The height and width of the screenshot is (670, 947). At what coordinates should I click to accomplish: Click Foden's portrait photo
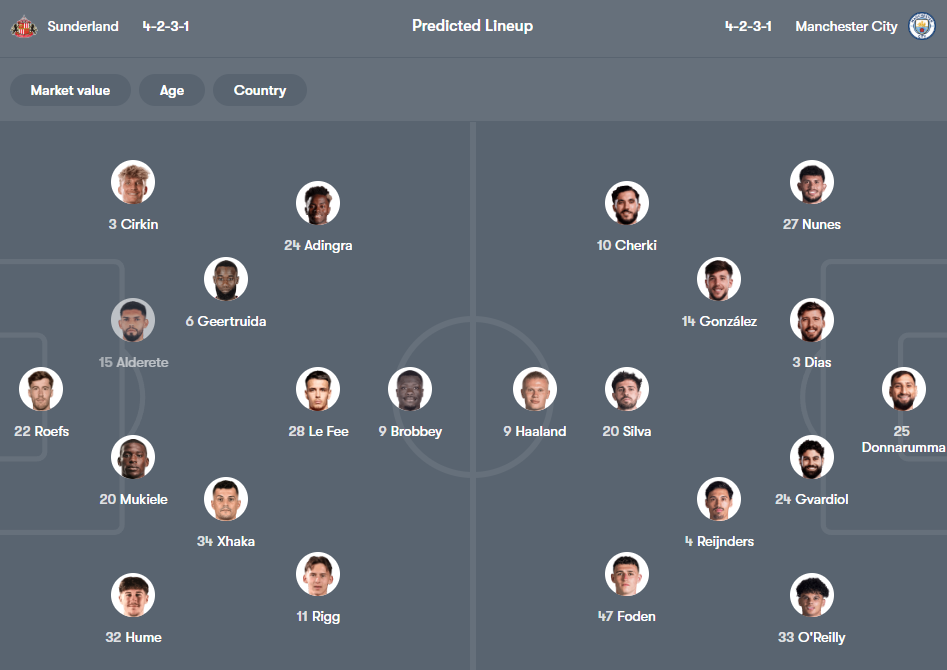pos(627,574)
